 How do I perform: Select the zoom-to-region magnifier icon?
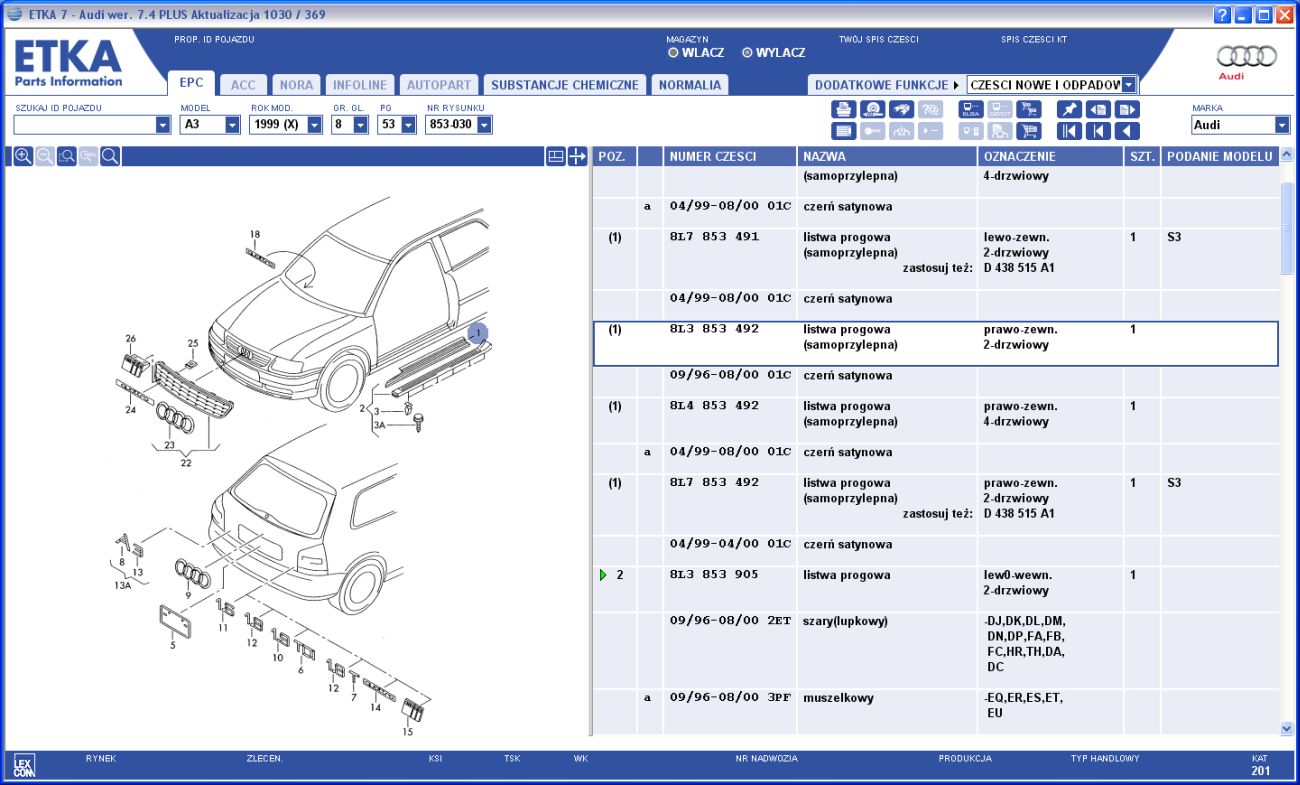(x=67, y=156)
